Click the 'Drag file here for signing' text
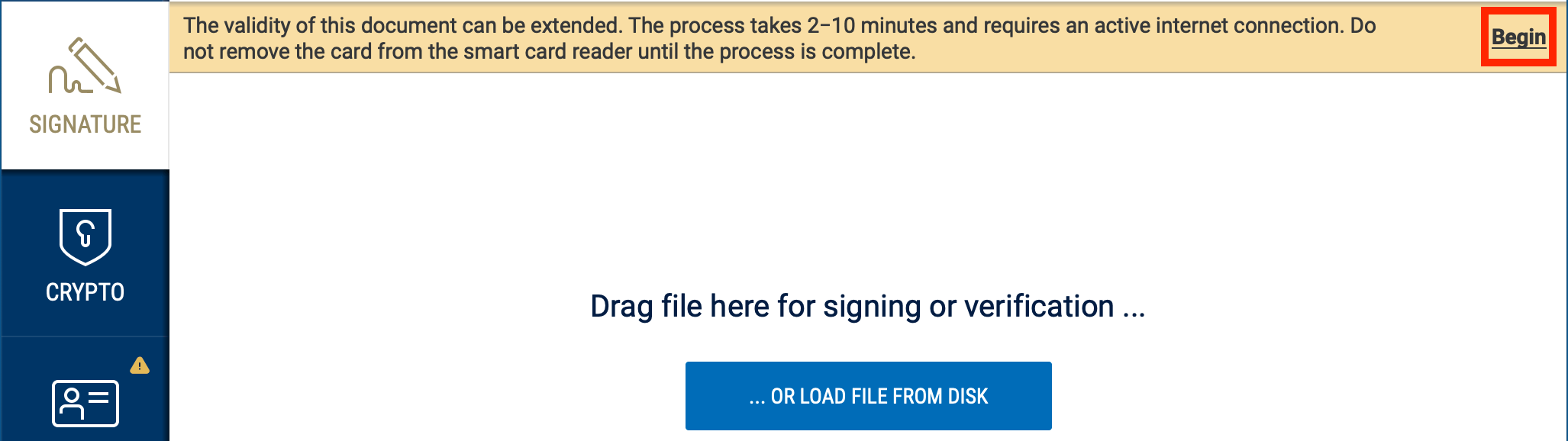Viewport: 1568px width, 441px height. coord(868,306)
